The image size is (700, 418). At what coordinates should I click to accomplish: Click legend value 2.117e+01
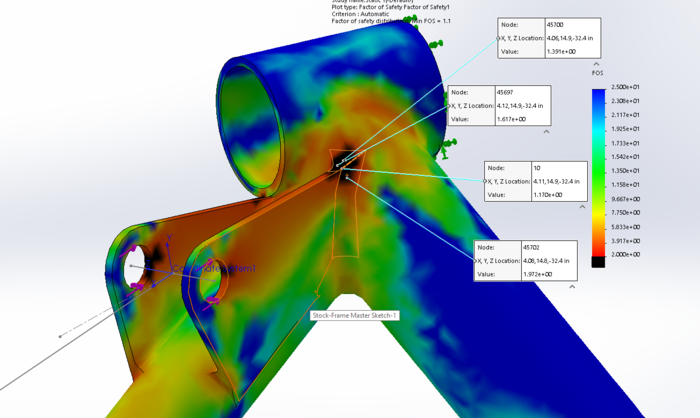point(625,115)
